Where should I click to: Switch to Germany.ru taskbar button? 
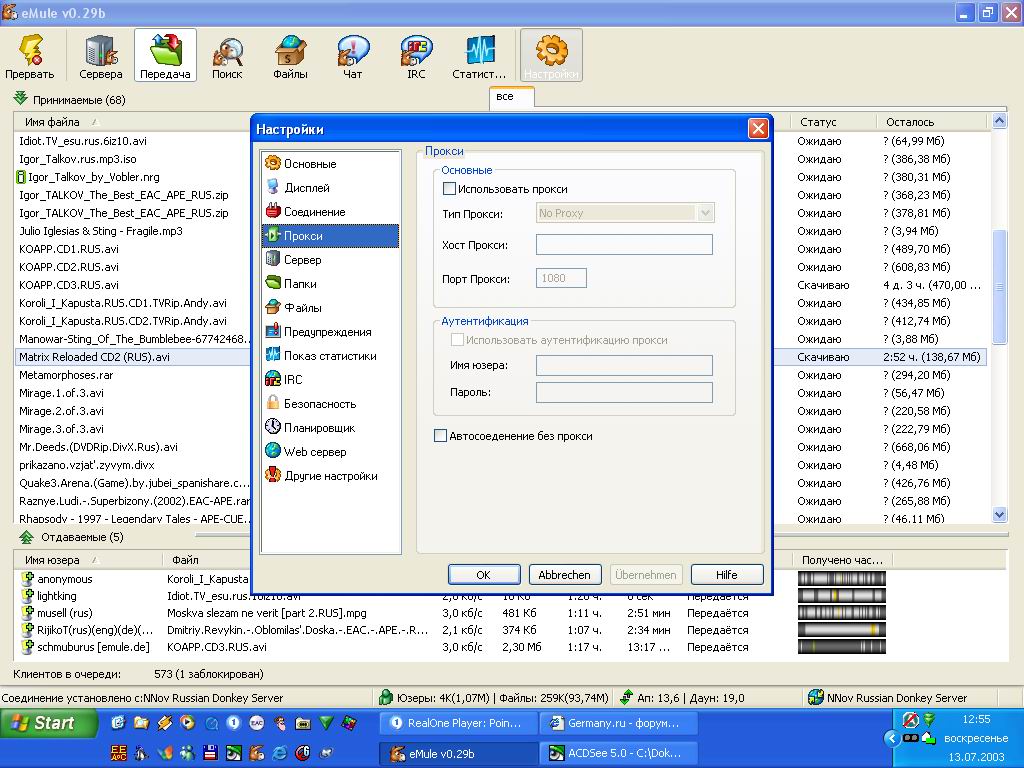pyautogui.click(x=618, y=723)
